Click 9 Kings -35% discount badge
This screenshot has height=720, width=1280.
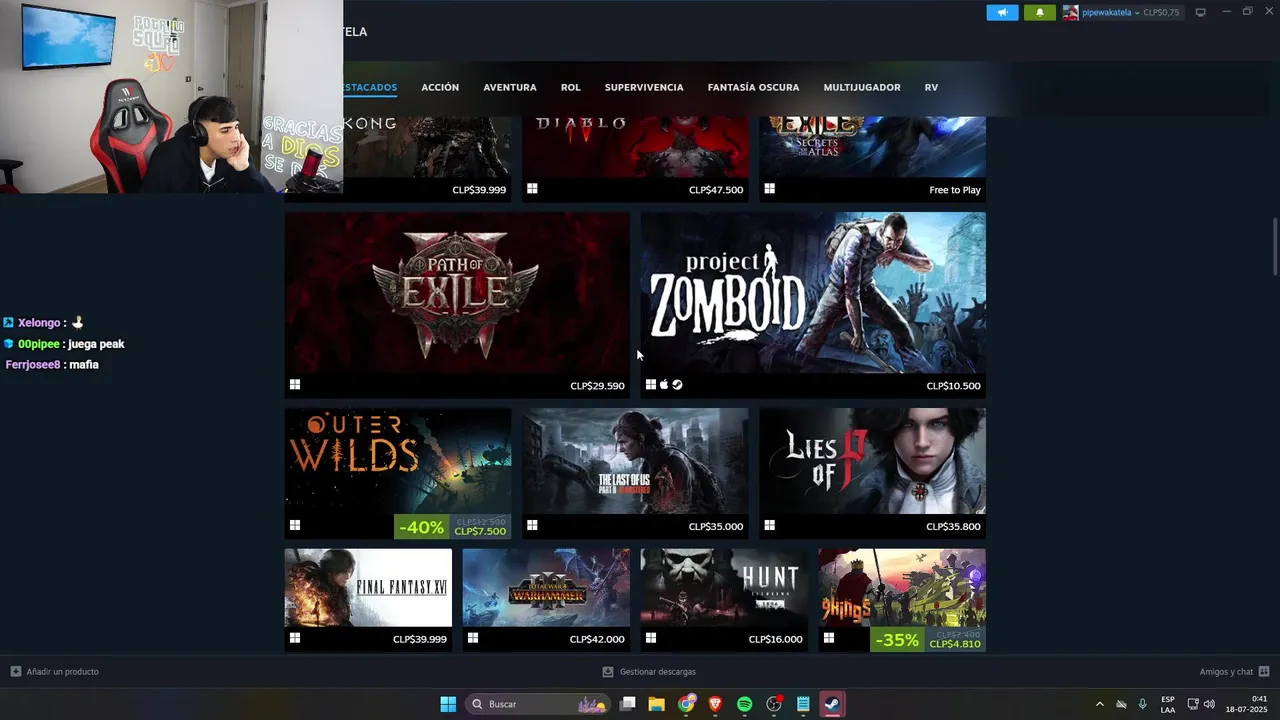click(x=897, y=640)
